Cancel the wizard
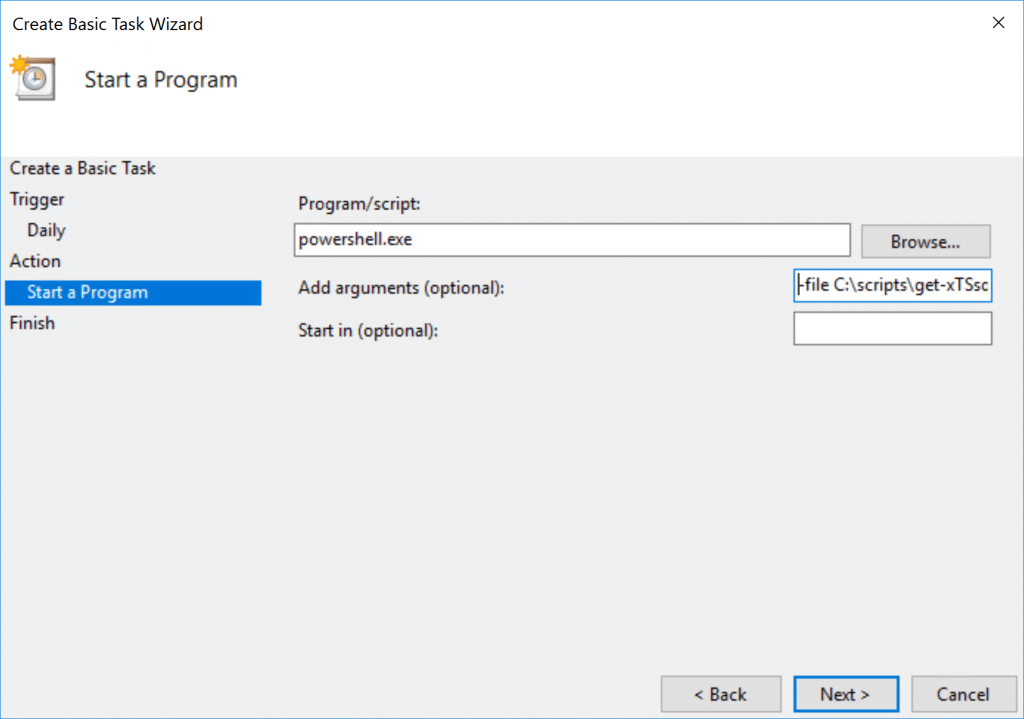The image size is (1024, 719). point(963,693)
